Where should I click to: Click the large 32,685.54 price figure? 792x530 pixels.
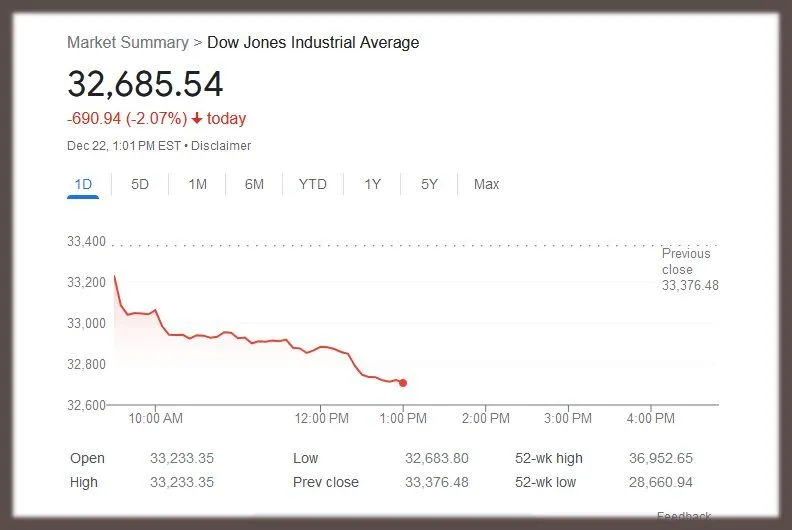(145, 83)
